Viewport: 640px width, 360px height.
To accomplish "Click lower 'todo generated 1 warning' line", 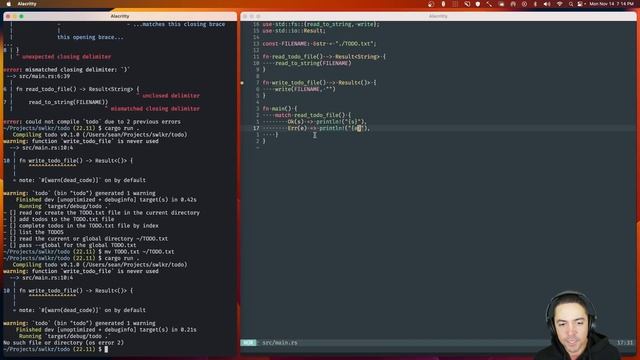I will tap(79, 323).
